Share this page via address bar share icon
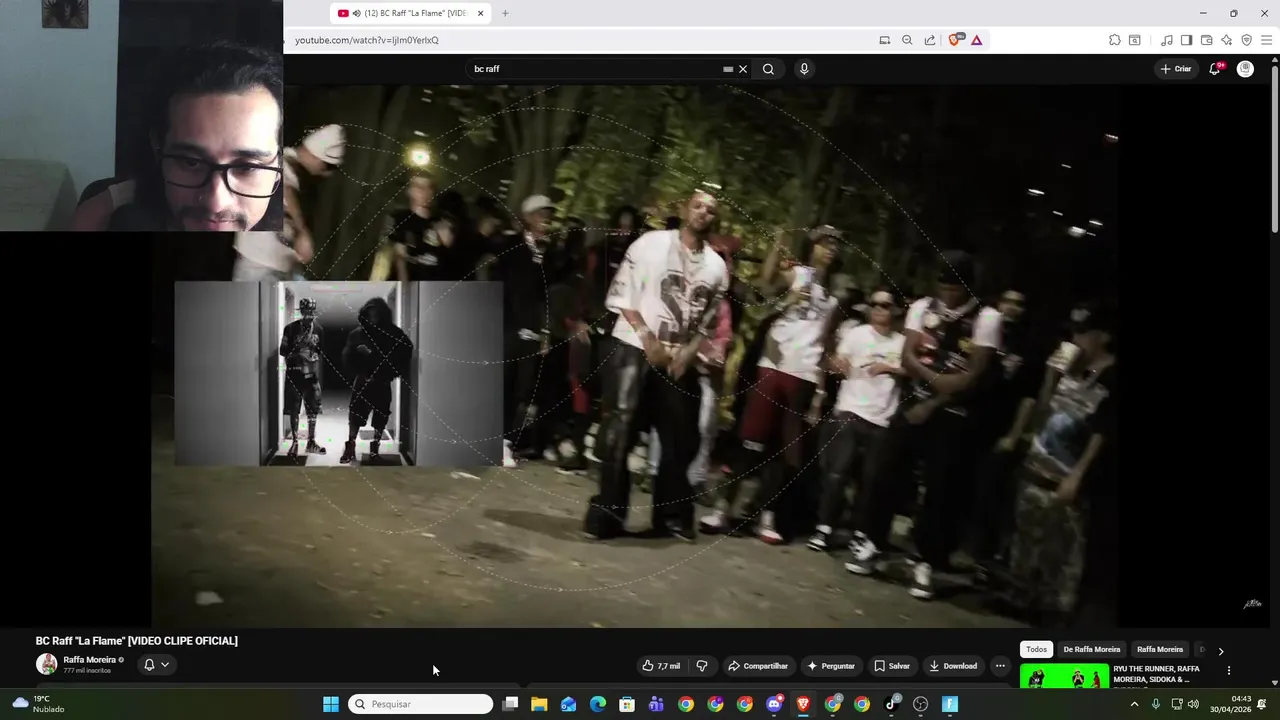Image resolution: width=1280 pixels, height=720 pixels. [x=930, y=40]
